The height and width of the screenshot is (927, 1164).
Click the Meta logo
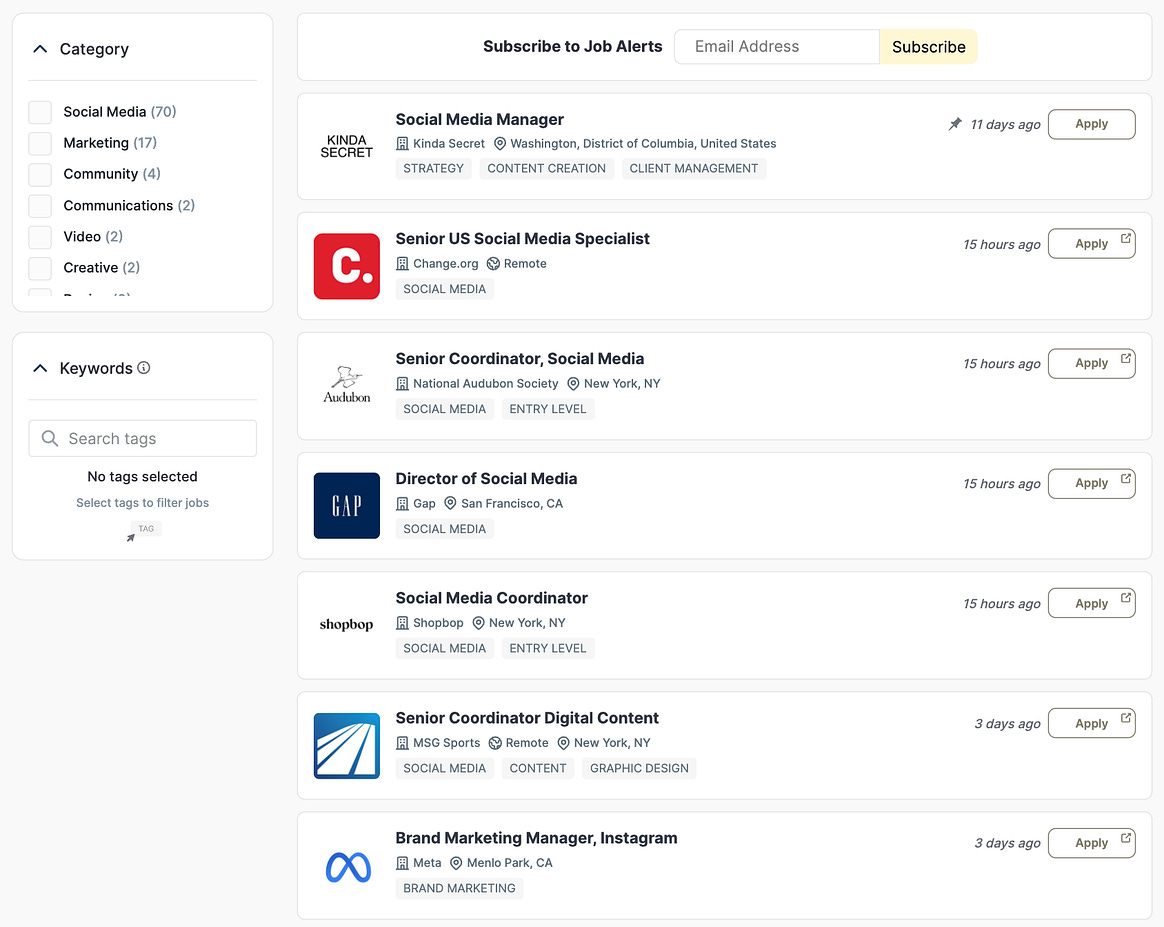[348, 867]
